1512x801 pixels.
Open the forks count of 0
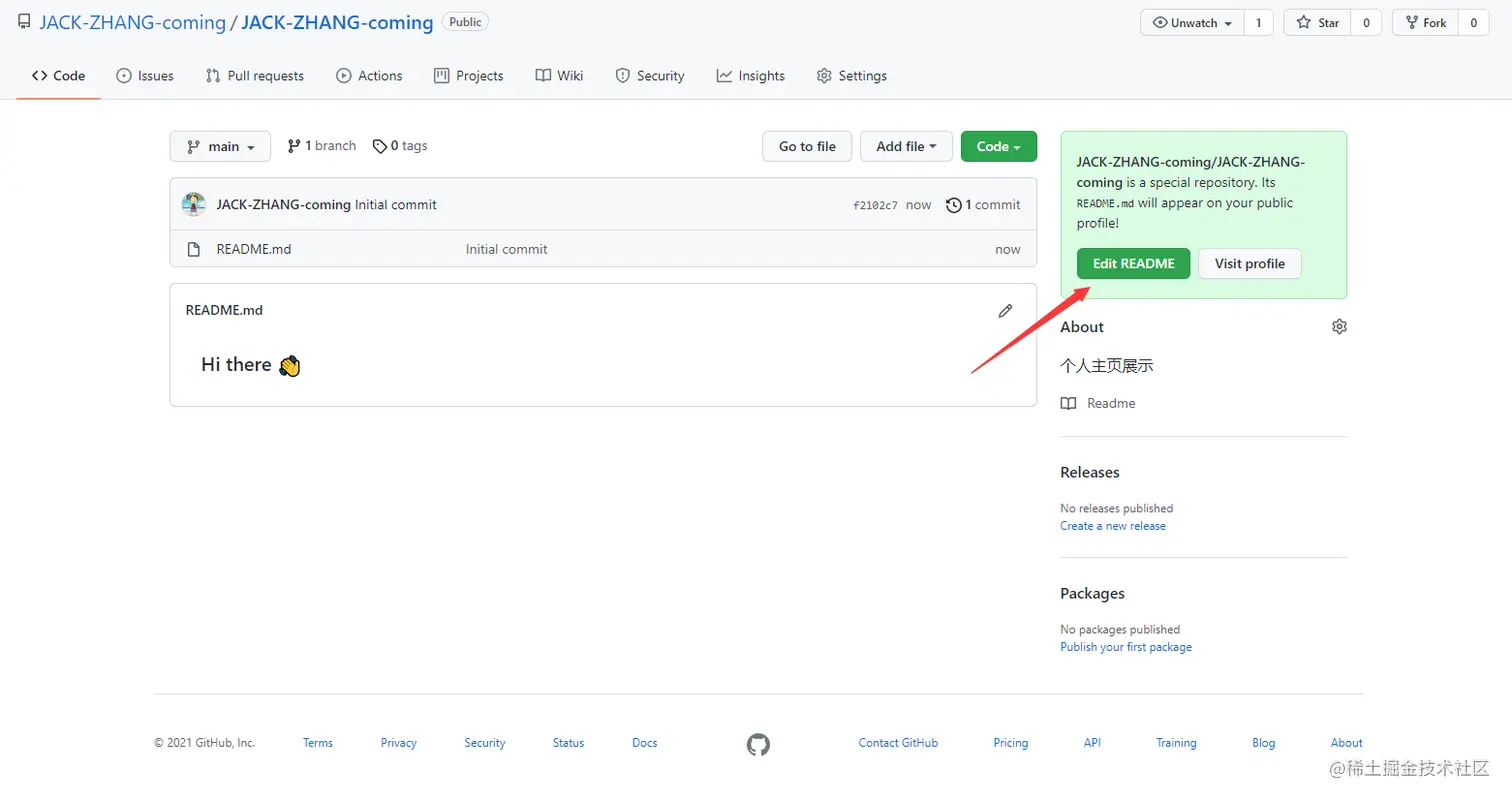click(1473, 23)
